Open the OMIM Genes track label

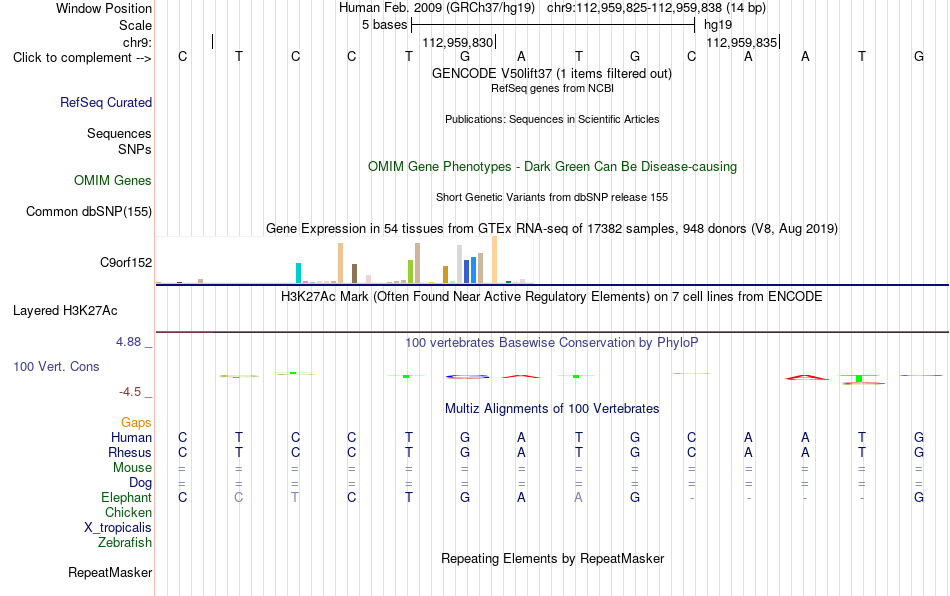tap(113, 180)
